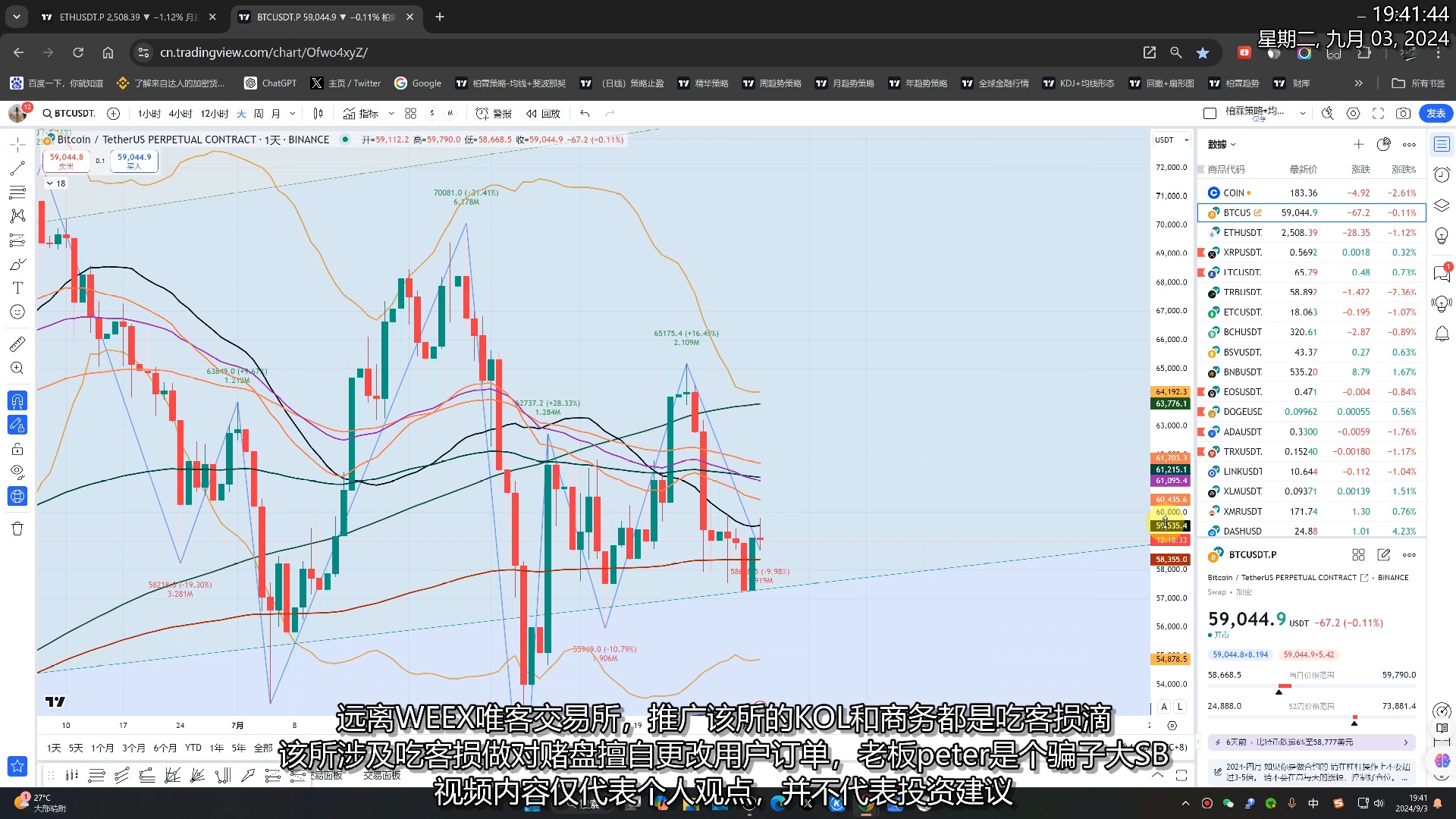Collapse indicator legend showing 18
This screenshot has height=819, width=1456.
(x=56, y=184)
